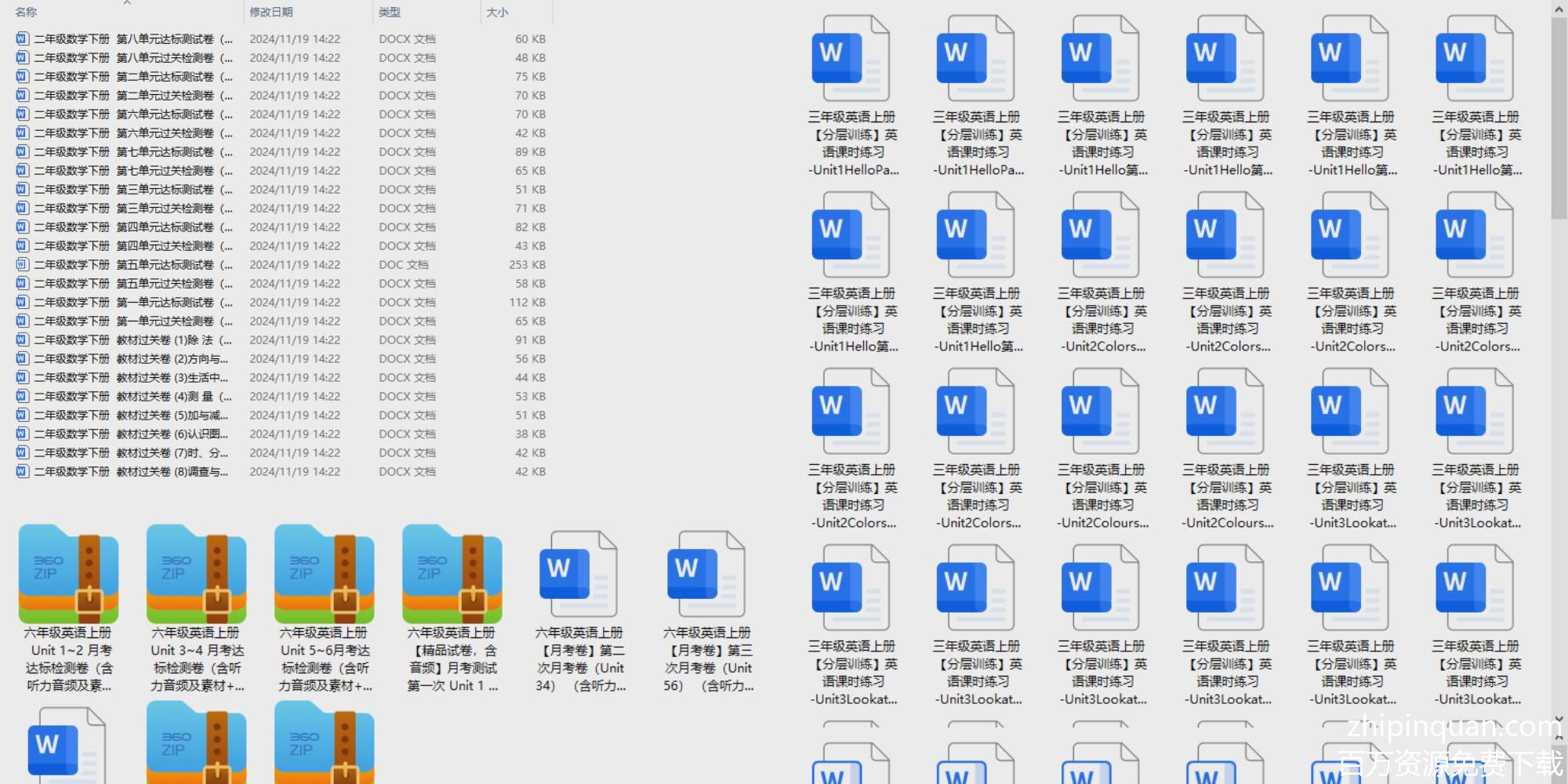Viewport: 1568px width, 784px height.
Task: Open the 第二次月考卷 (Unit 34) Word document
Action: [579, 575]
